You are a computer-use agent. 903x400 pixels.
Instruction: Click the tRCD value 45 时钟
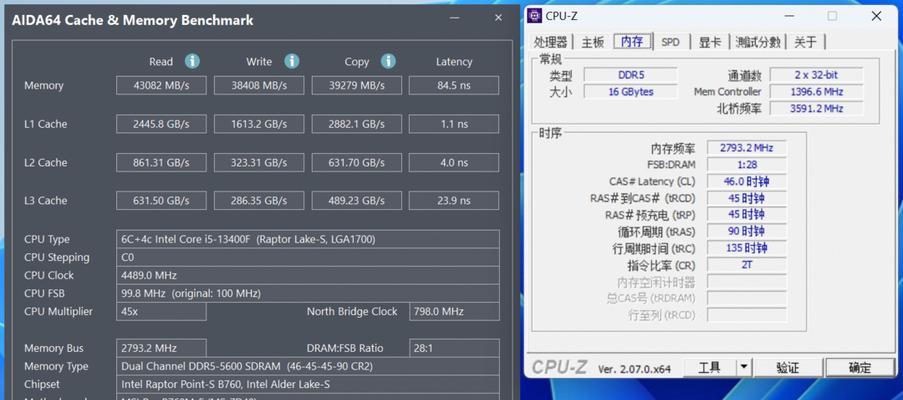(746, 198)
